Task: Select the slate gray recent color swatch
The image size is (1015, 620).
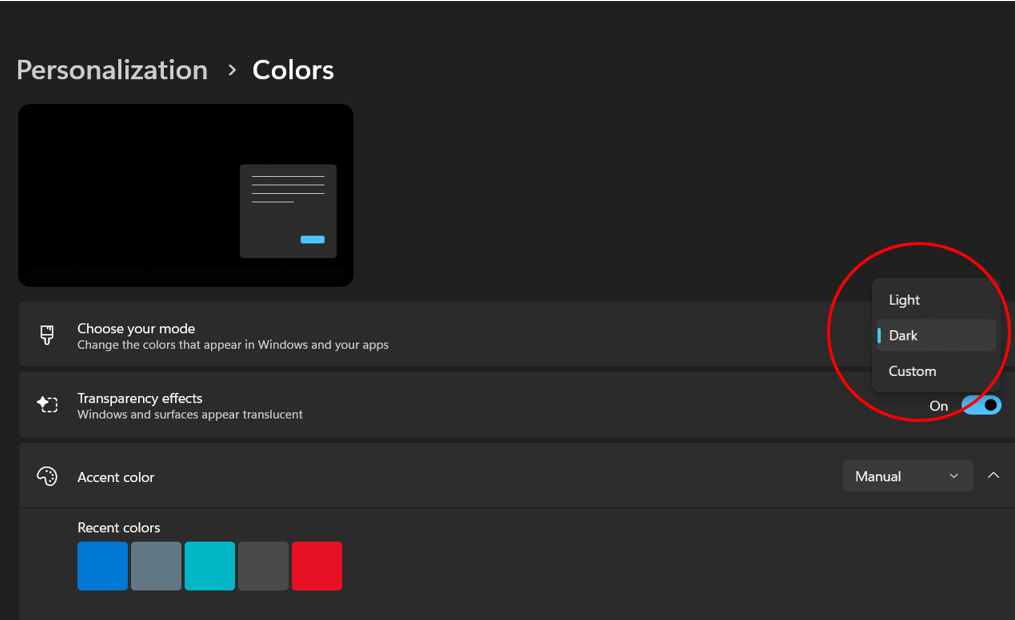Action: tap(156, 566)
